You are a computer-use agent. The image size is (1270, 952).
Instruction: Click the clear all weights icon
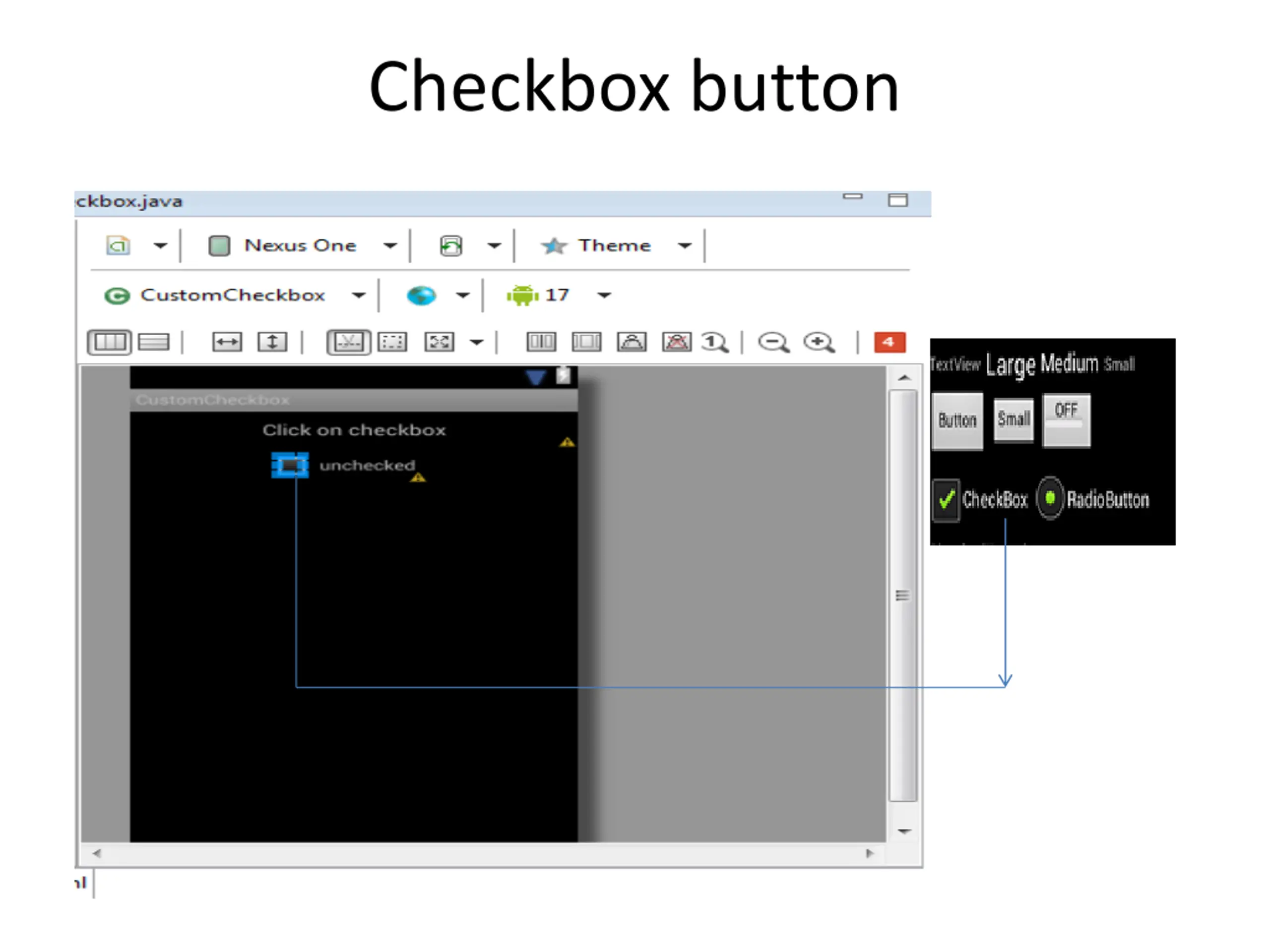pos(677,342)
